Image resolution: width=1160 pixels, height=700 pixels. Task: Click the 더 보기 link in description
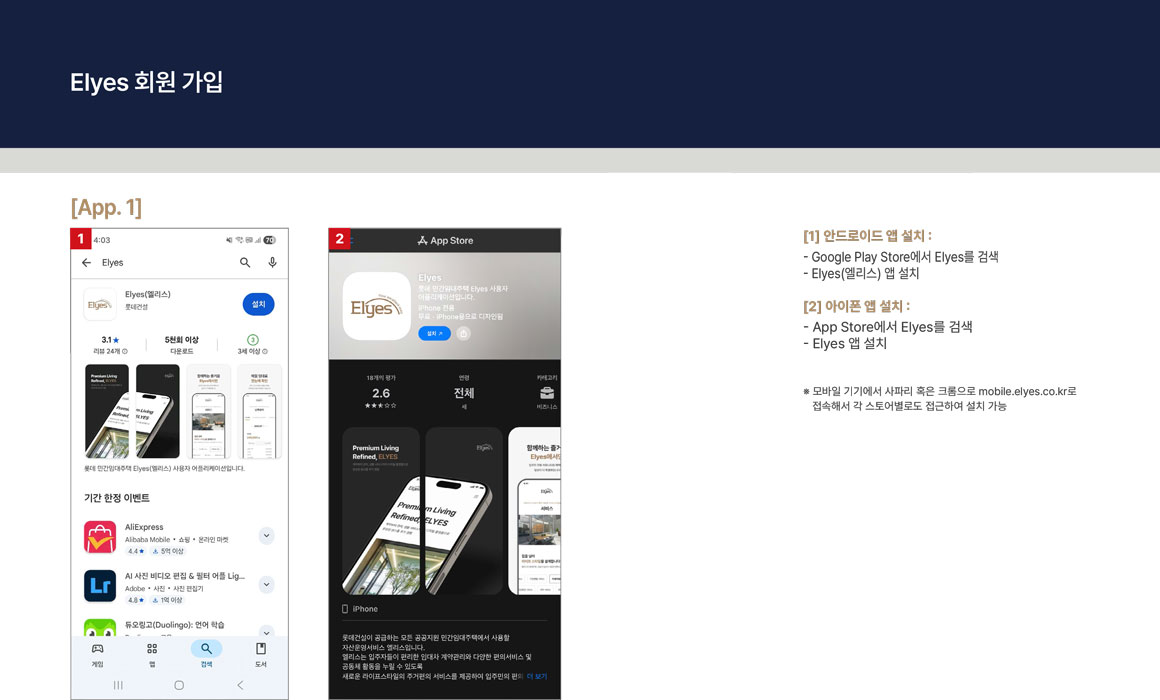tap(536, 677)
